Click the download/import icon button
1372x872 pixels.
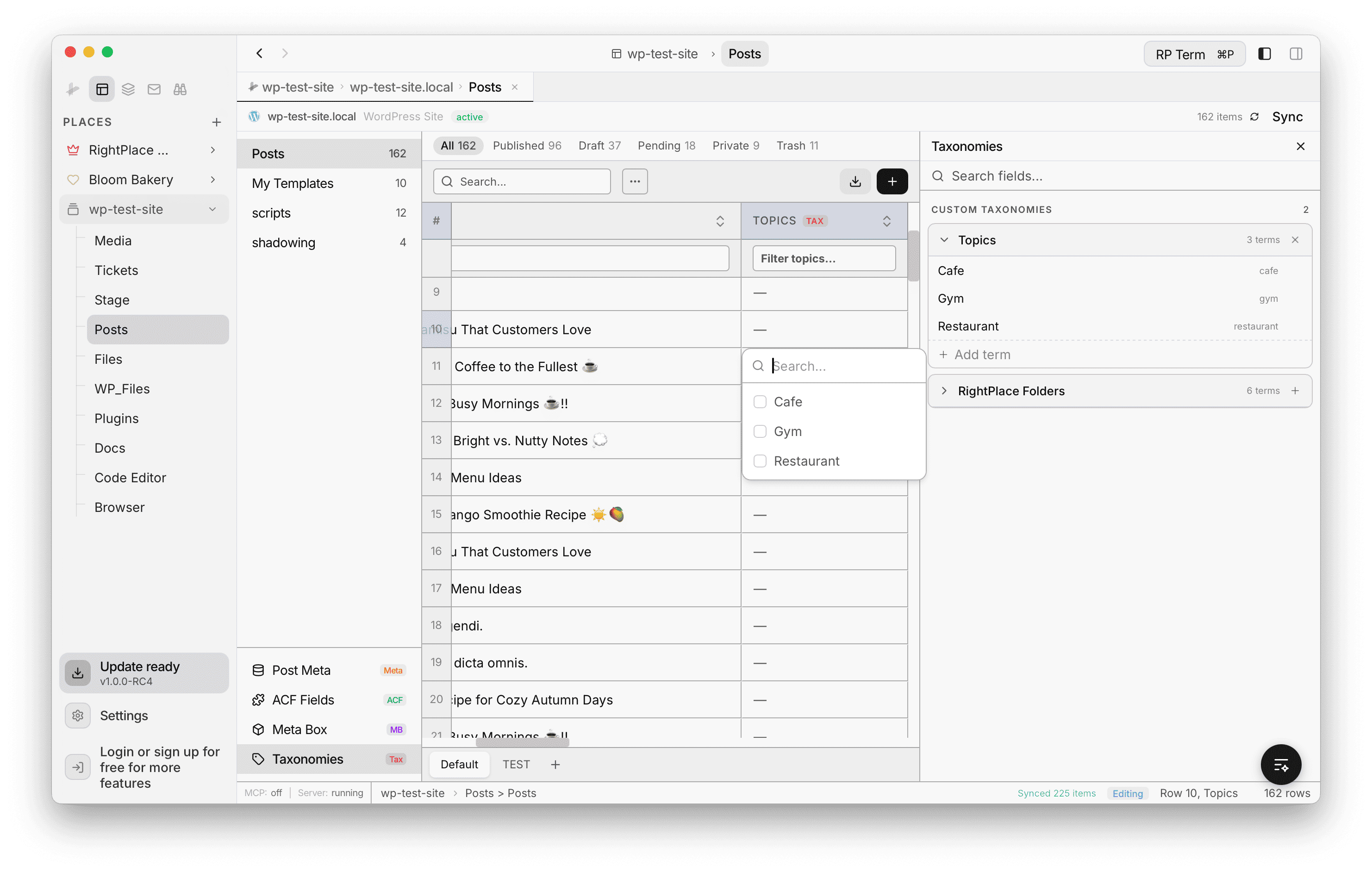(x=854, y=182)
